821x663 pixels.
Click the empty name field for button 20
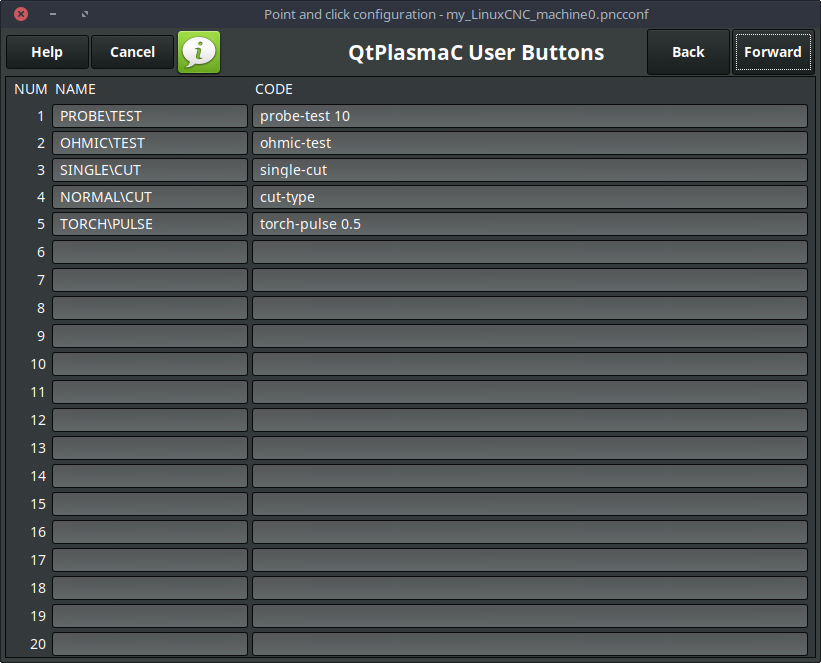(x=149, y=643)
